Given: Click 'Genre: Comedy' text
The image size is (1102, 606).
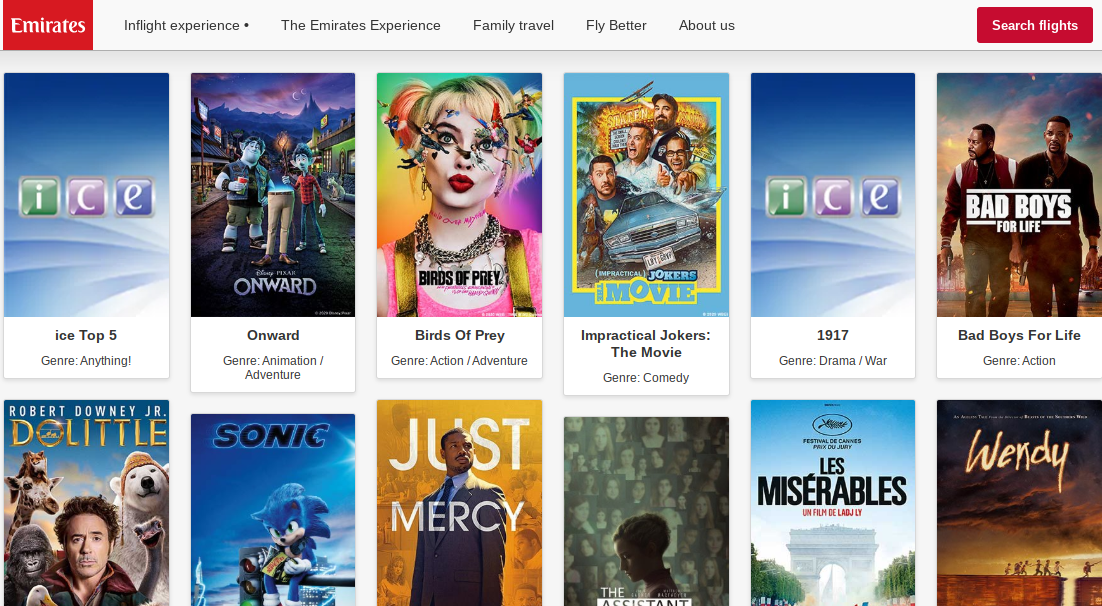Looking at the screenshot, I should coord(646,378).
